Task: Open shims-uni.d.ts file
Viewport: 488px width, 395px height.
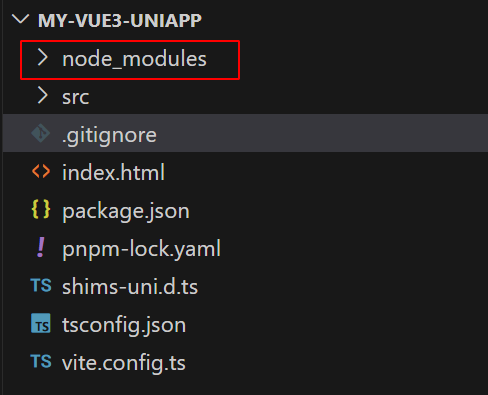Action: coord(130,286)
